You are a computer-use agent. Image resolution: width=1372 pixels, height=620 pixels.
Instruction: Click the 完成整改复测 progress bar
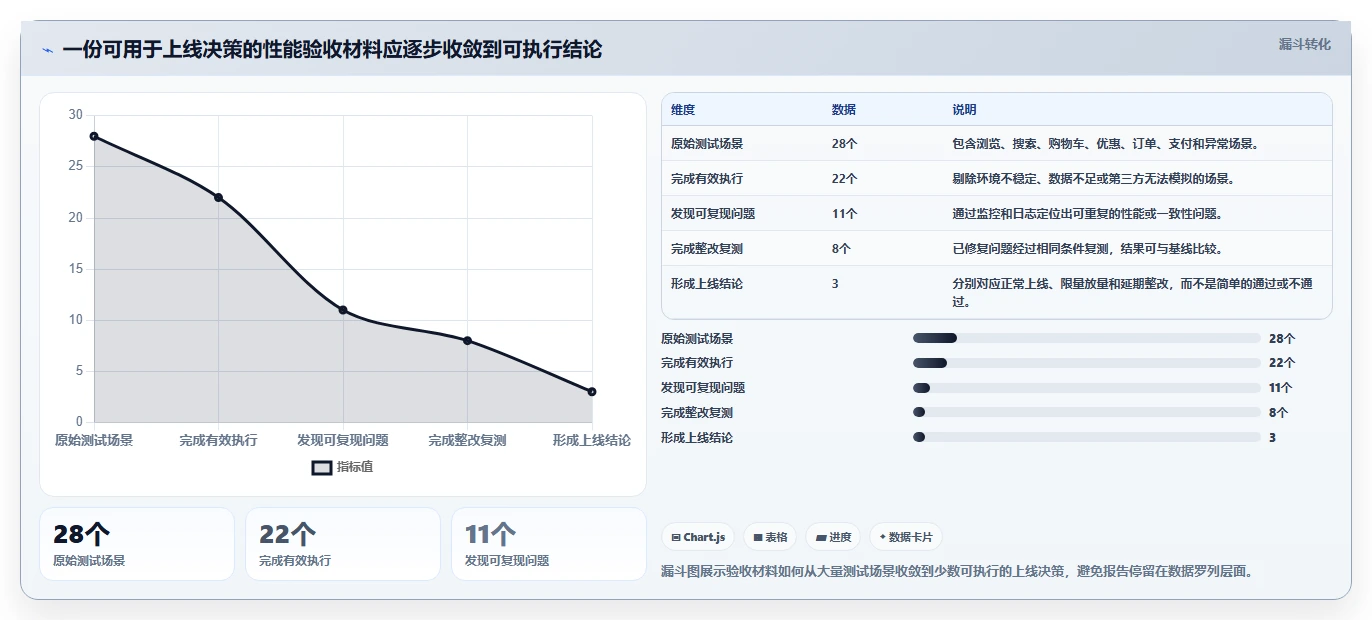[1087, 412]
